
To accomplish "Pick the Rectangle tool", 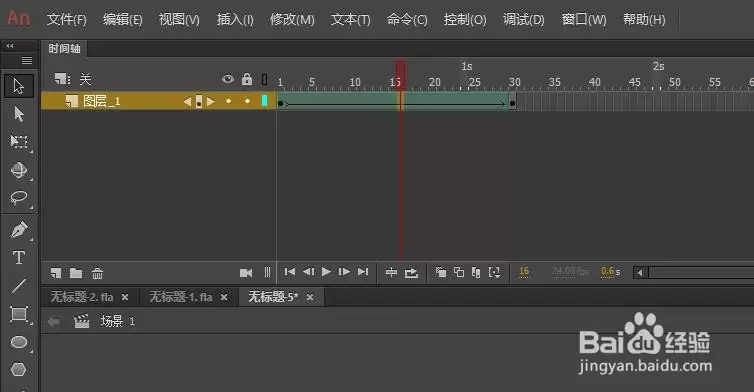I will 19,314.
